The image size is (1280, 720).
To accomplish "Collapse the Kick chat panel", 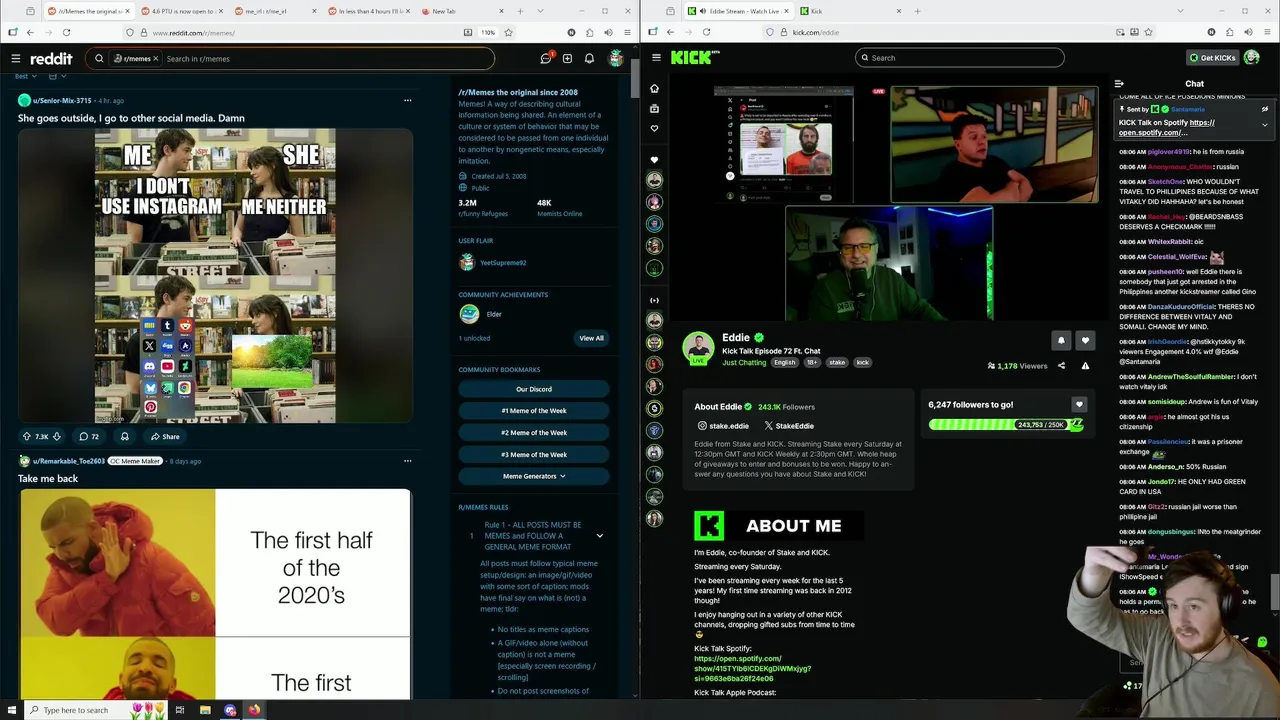I will 1119,84.
